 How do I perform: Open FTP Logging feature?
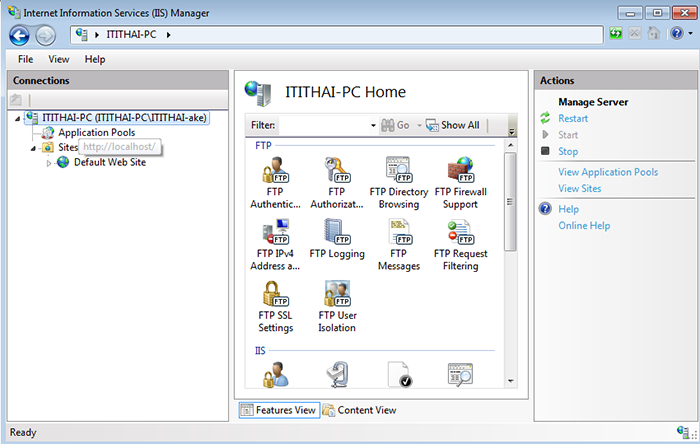click(x=337, y=239)
